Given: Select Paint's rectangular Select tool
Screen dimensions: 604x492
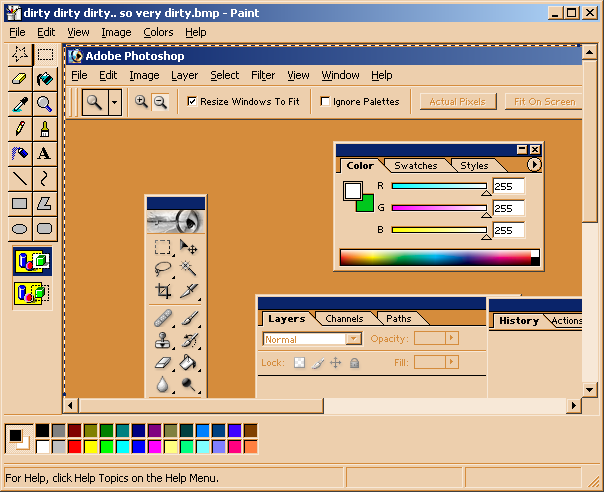Looking at the screenshot, I should pos(45,54).
